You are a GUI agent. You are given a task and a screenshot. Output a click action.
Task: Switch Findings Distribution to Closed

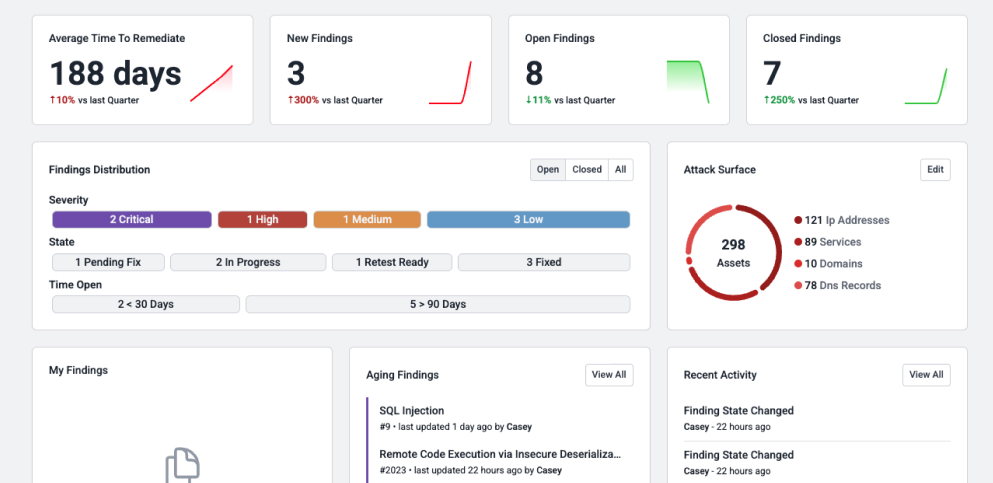pyautogui.click(x=587, y=170)
